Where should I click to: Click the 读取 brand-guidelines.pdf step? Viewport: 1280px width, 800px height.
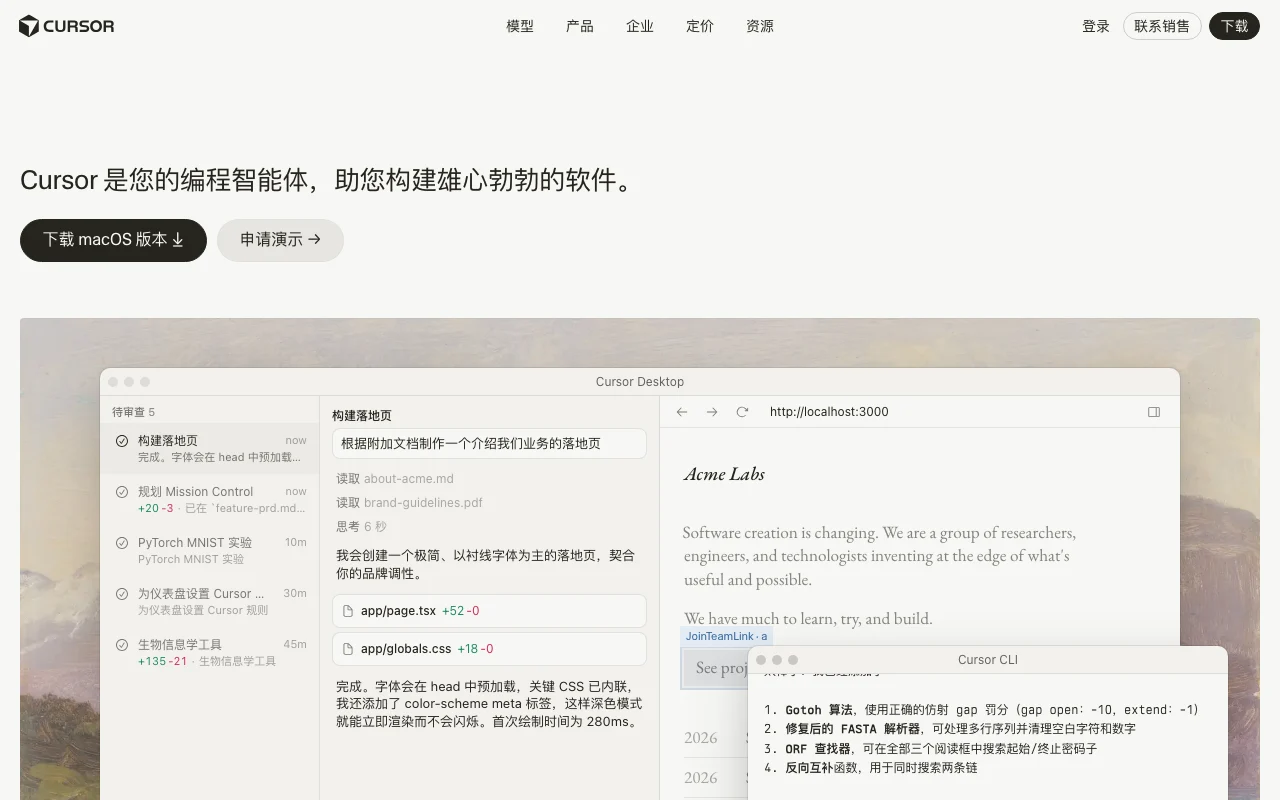pos(409,503)
